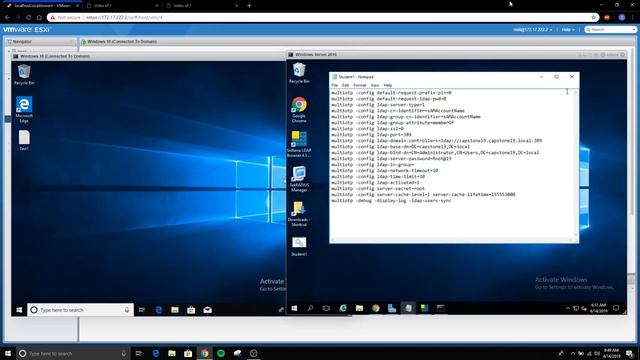Open Microsoft Store from host taskbar
The height and width of the screenshot is (360, 640).
pos(188,353)
